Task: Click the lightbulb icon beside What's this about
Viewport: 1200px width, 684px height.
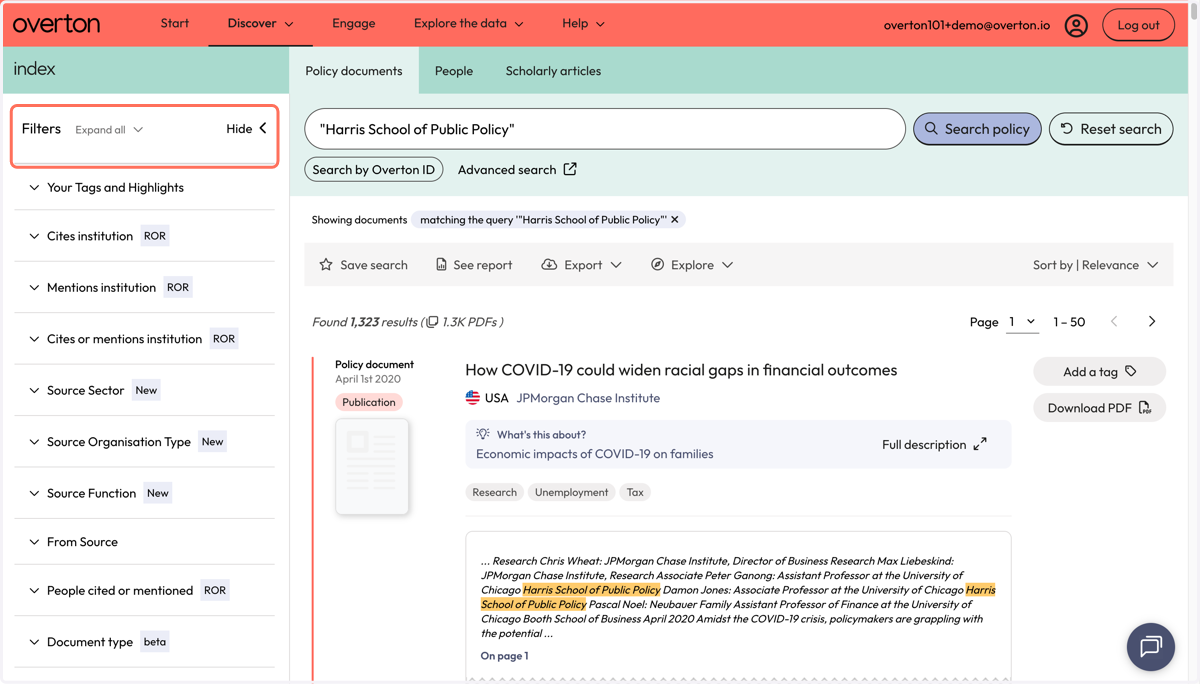Action: coord(483,434)
